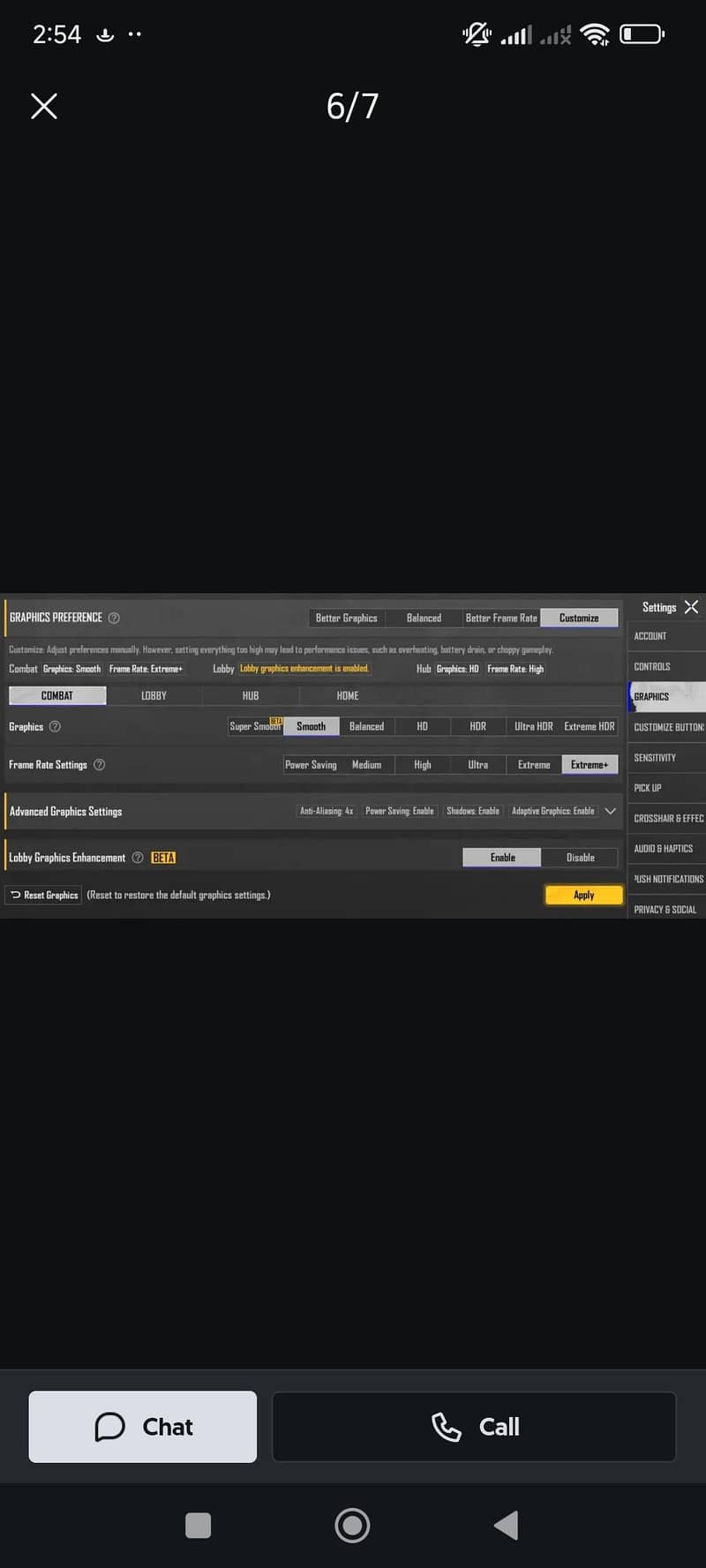Enable Lobby Graphics Enhancement
This screenshot has width=706, height=1568.
(x=502, y=858)
